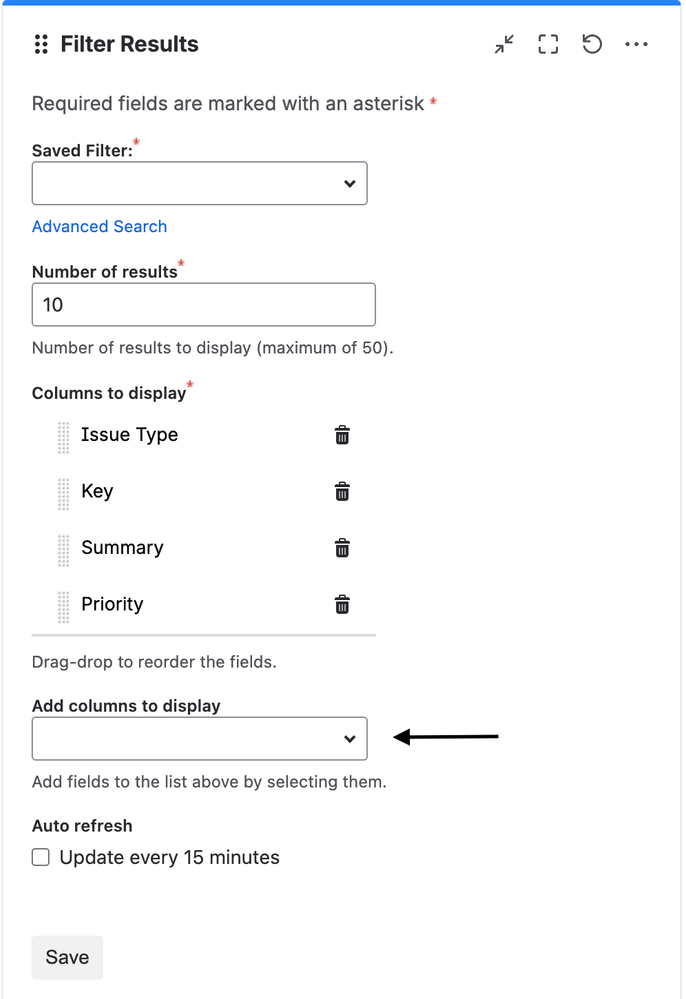Image resolution: width=686 pixels, height=999 pixels.
Task: Open the gadget more options menu
Action: click(637, 44)
